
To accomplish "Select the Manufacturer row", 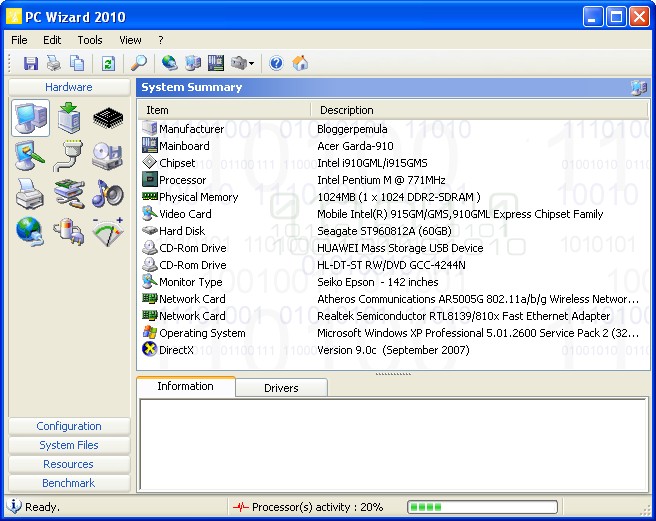I will click(393, 129).
